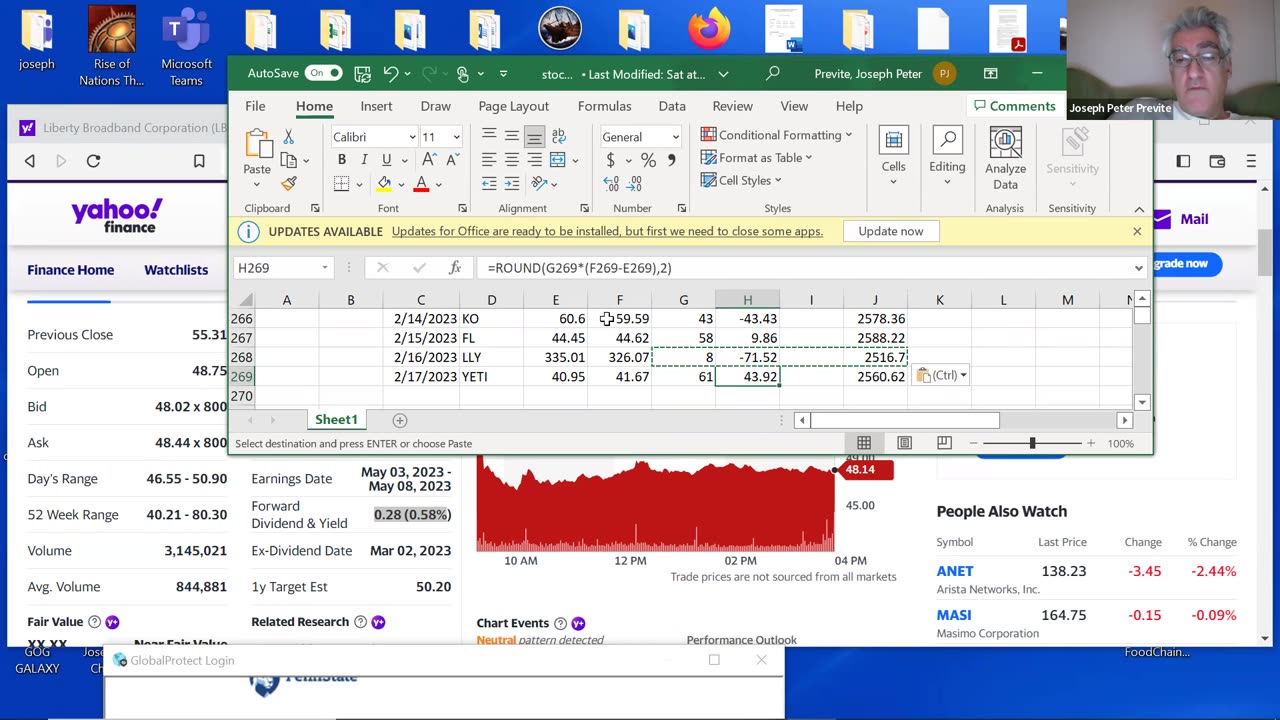
Task: Switch to Page Break Preview in status bar
Action: point(944,443)
